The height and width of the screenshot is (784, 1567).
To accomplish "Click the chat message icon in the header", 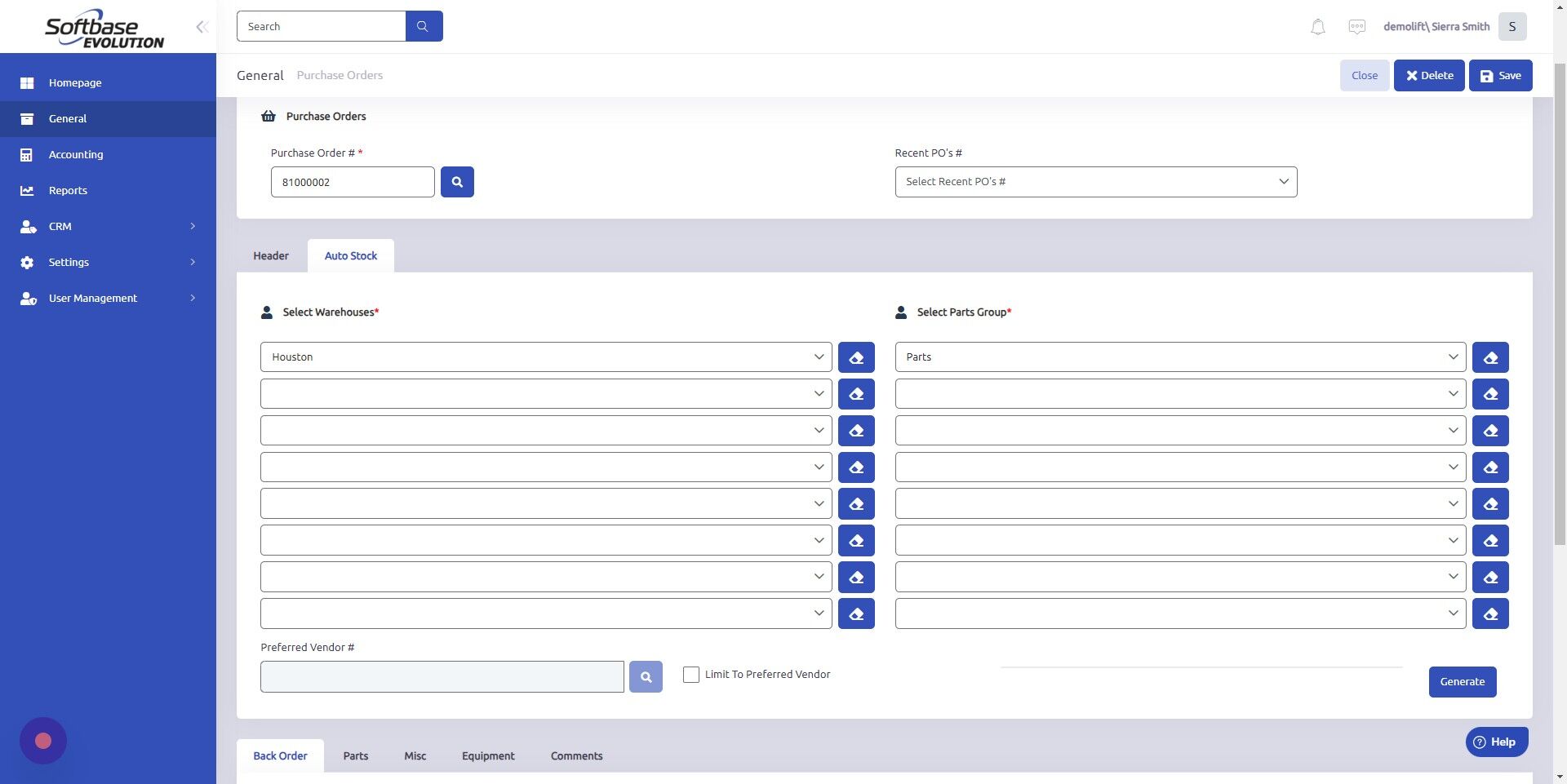I will [1356, 26].
